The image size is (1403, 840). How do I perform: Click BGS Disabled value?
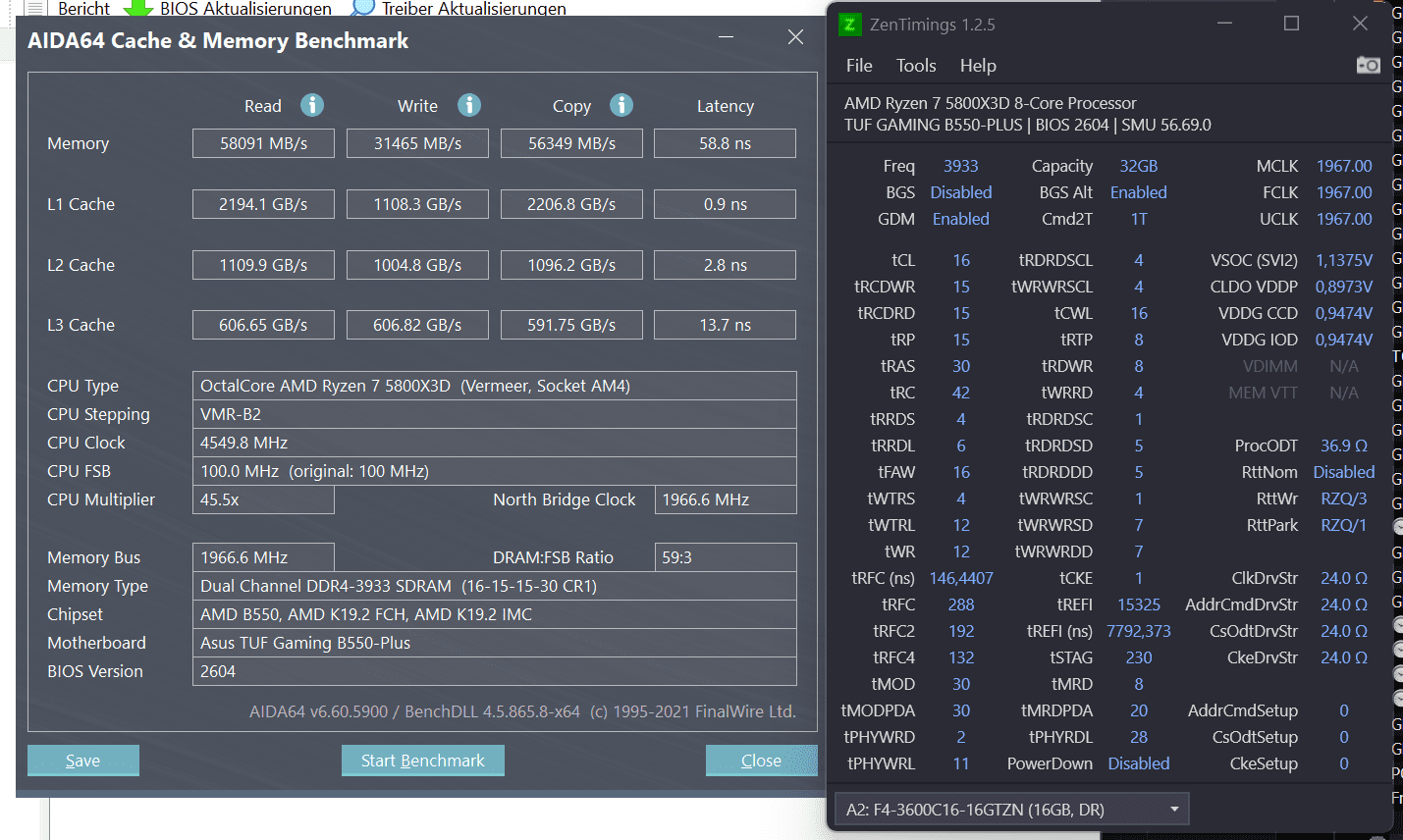(961, 192)
